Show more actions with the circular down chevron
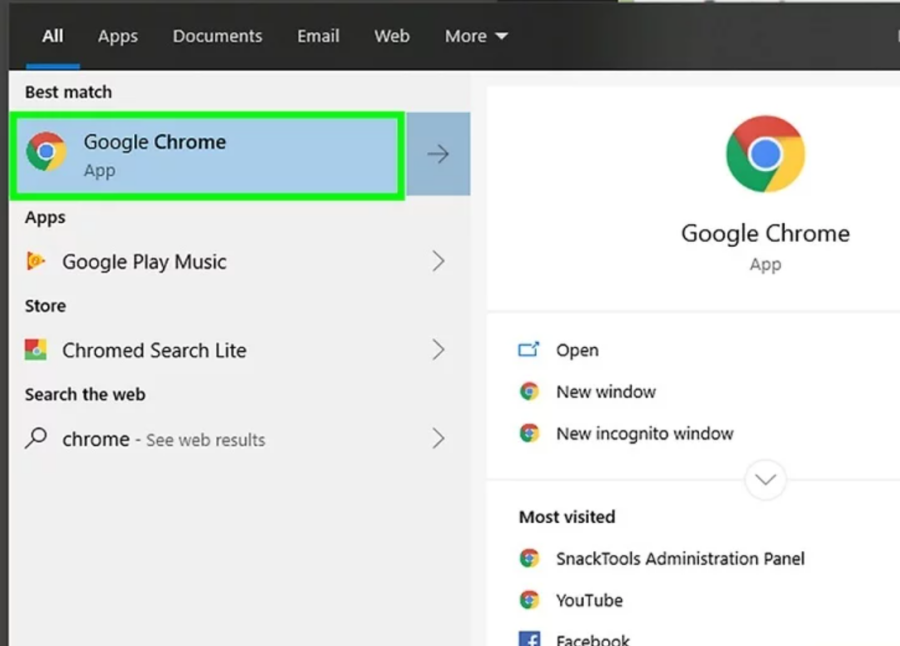900x646 pixels. (765, 479)
